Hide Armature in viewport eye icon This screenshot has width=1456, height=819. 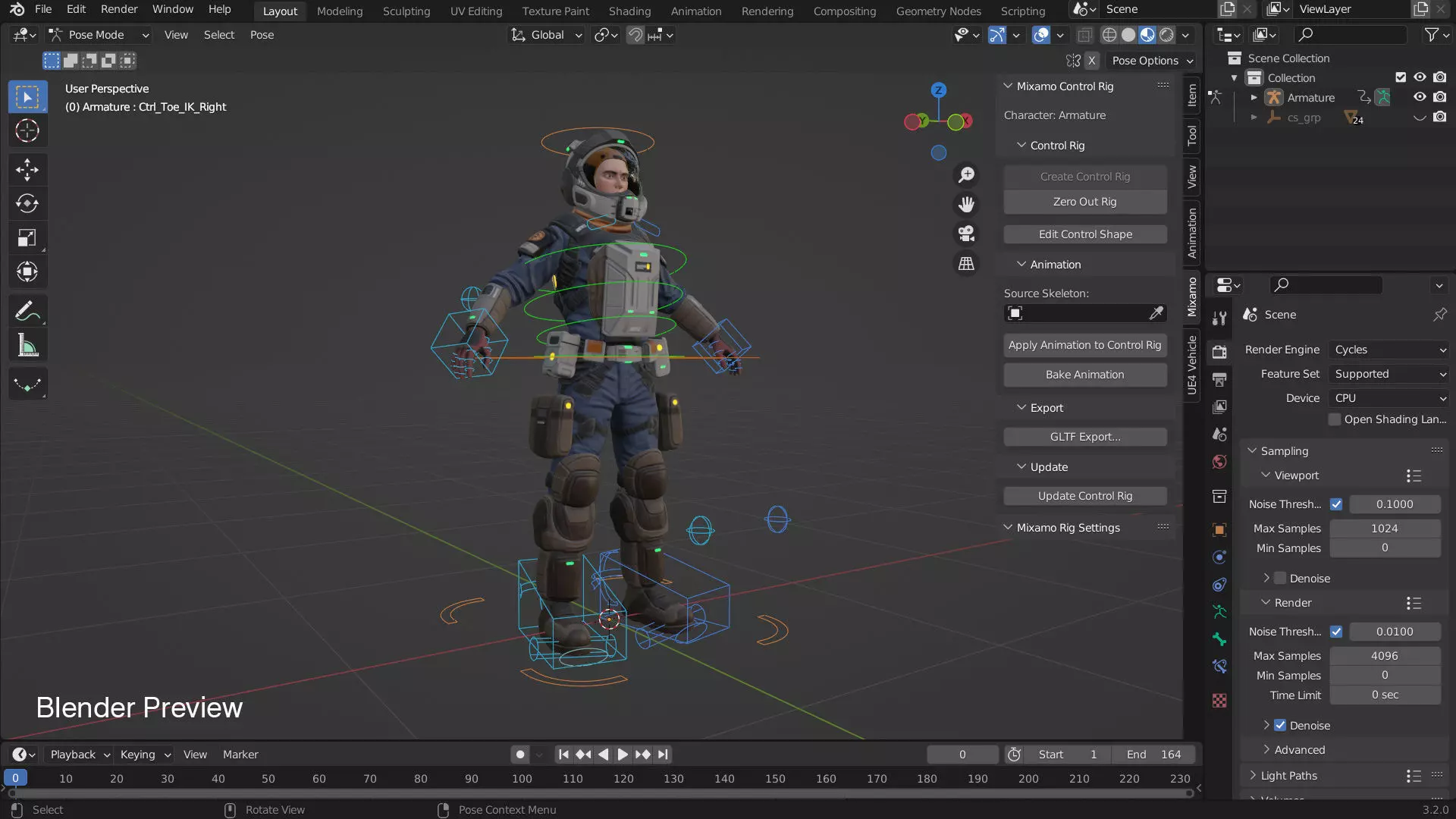point(1420,97)
